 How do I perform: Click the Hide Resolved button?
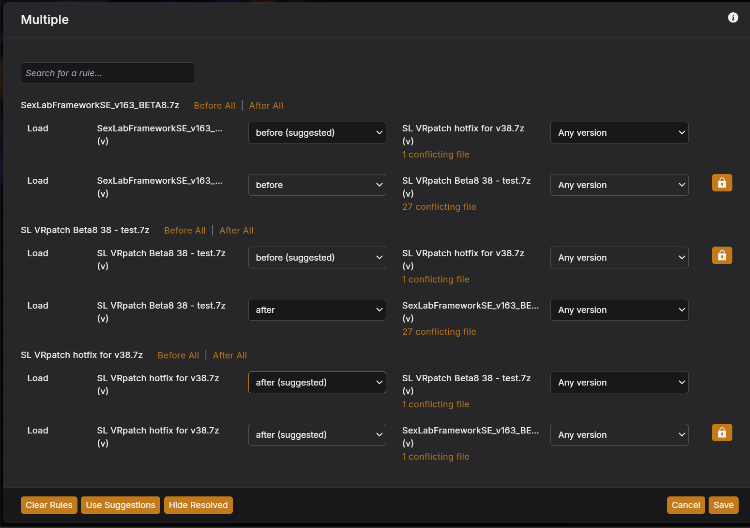198,505
